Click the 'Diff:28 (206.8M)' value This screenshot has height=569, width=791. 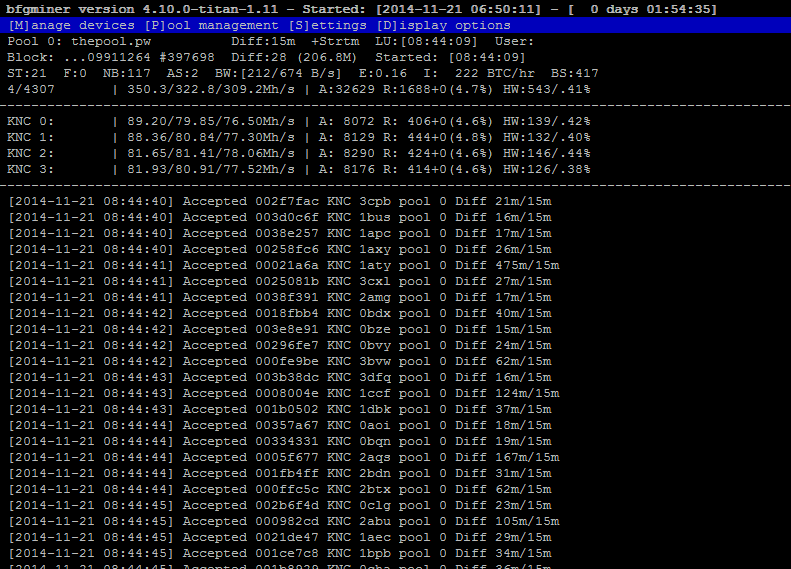click(x=294, y=58)
